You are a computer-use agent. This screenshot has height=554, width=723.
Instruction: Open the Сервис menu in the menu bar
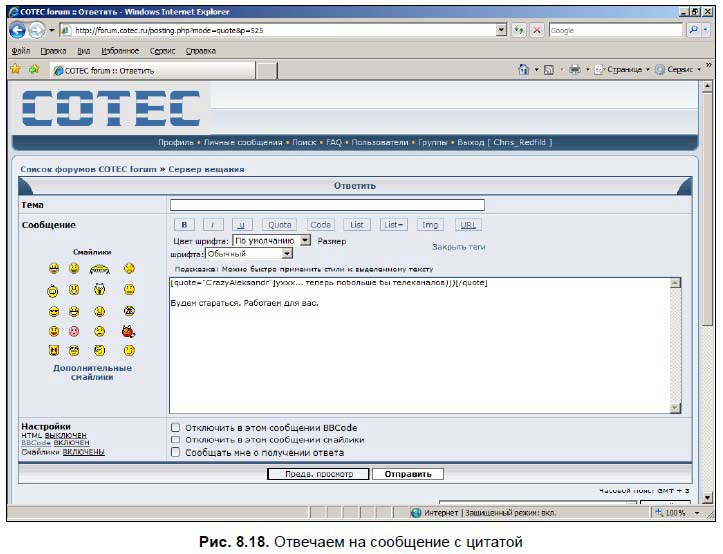(x=162, y=51)
